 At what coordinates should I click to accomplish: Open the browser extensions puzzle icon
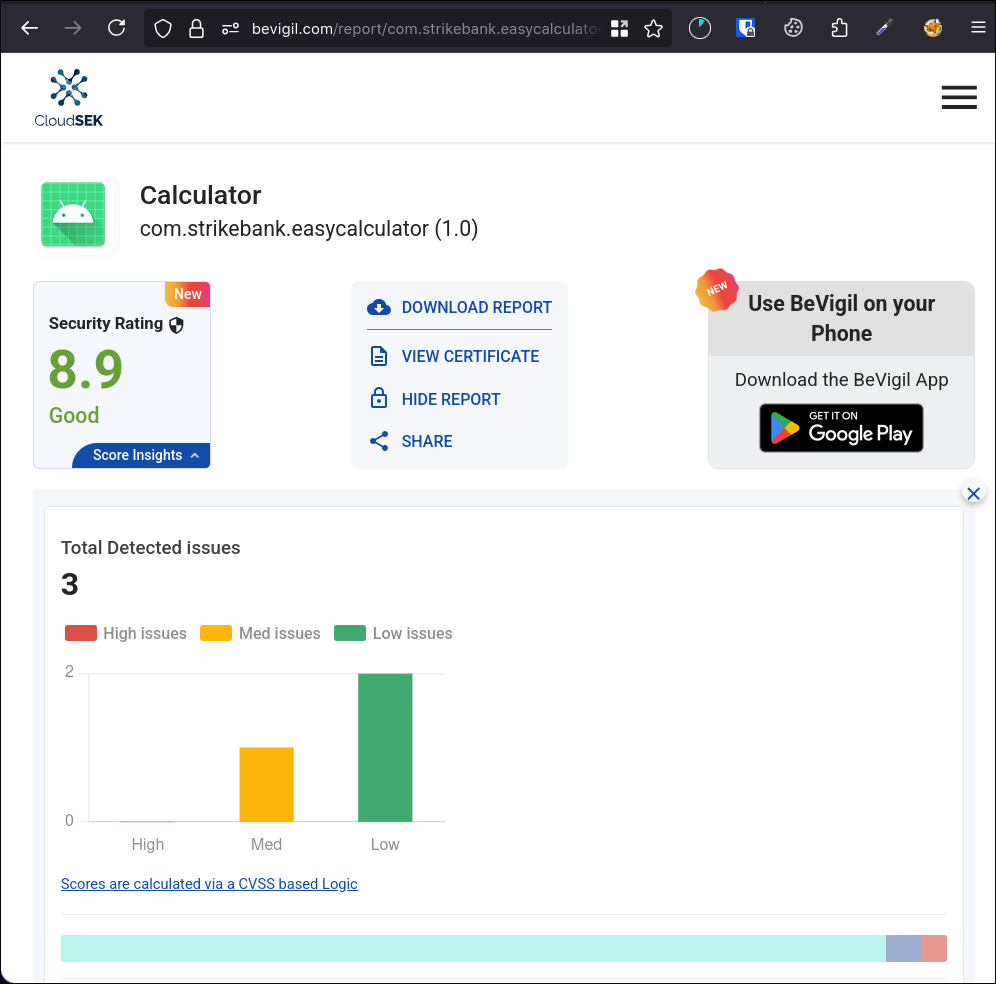pos(839,28)
